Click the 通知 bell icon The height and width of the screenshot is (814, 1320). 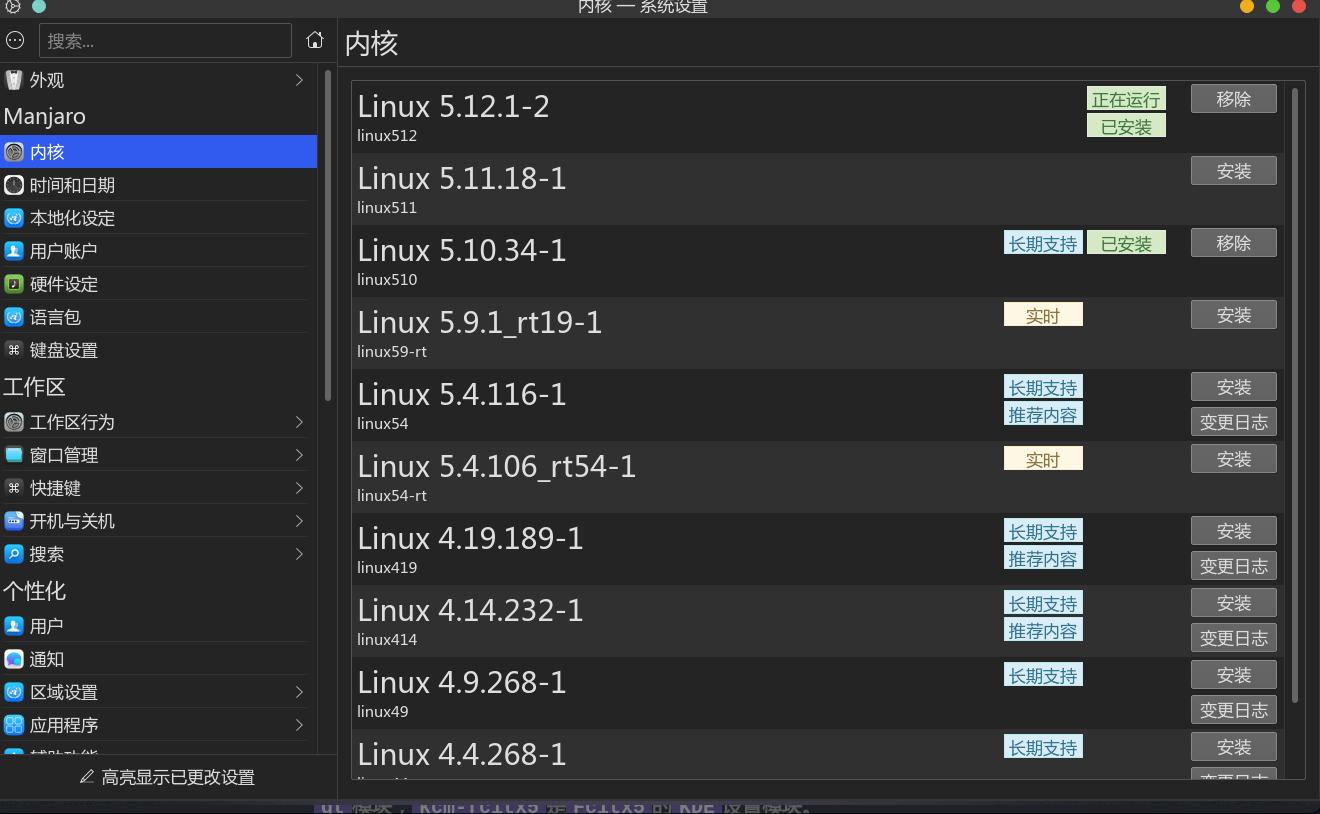(x=14, y=659)
